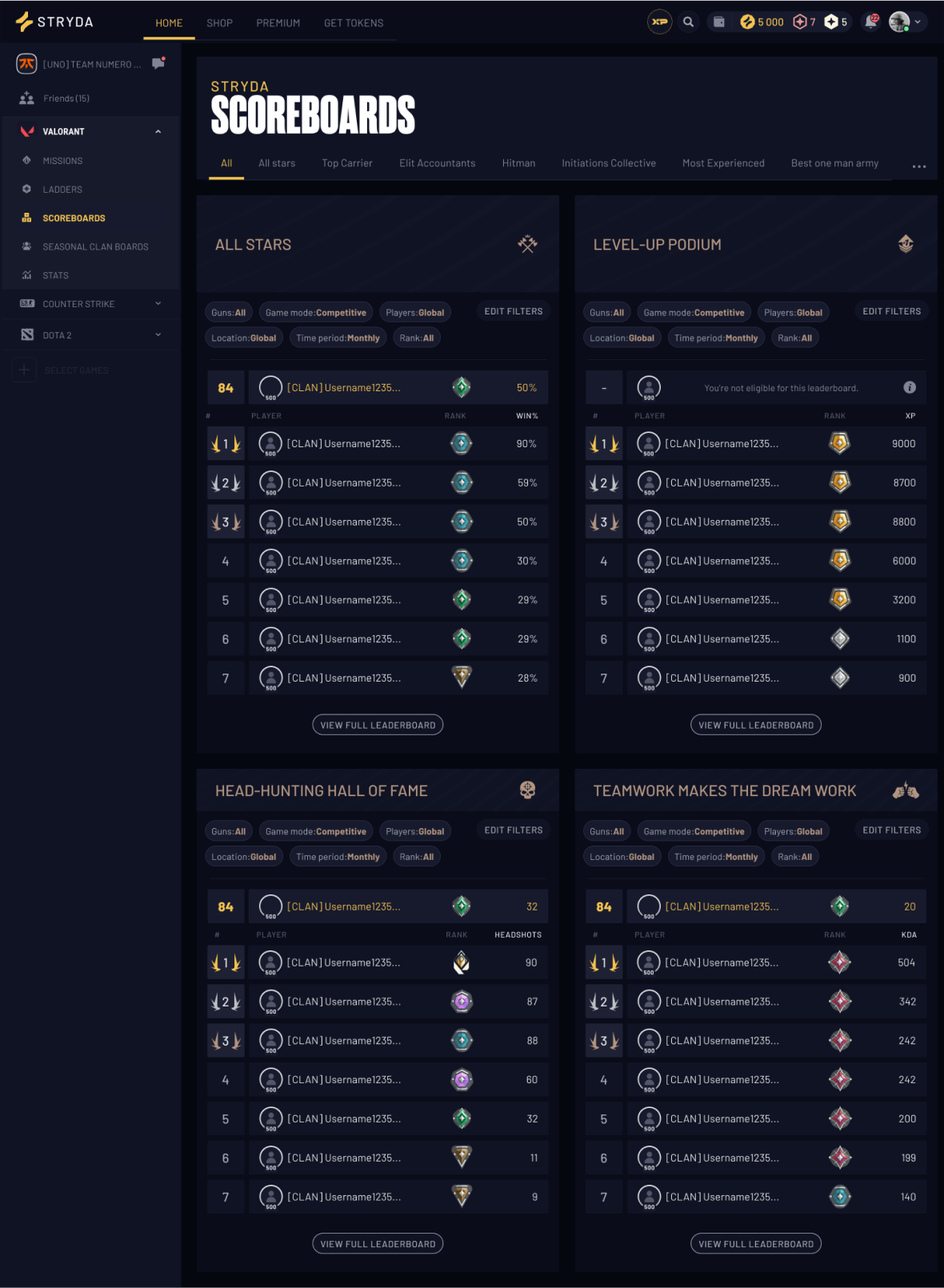Open the team chat bubble icon

158,63
